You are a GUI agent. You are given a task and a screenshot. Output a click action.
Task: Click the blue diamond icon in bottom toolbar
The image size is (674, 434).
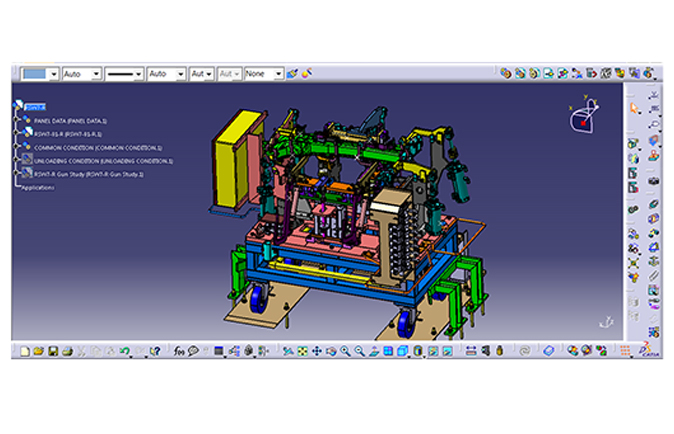548,351
